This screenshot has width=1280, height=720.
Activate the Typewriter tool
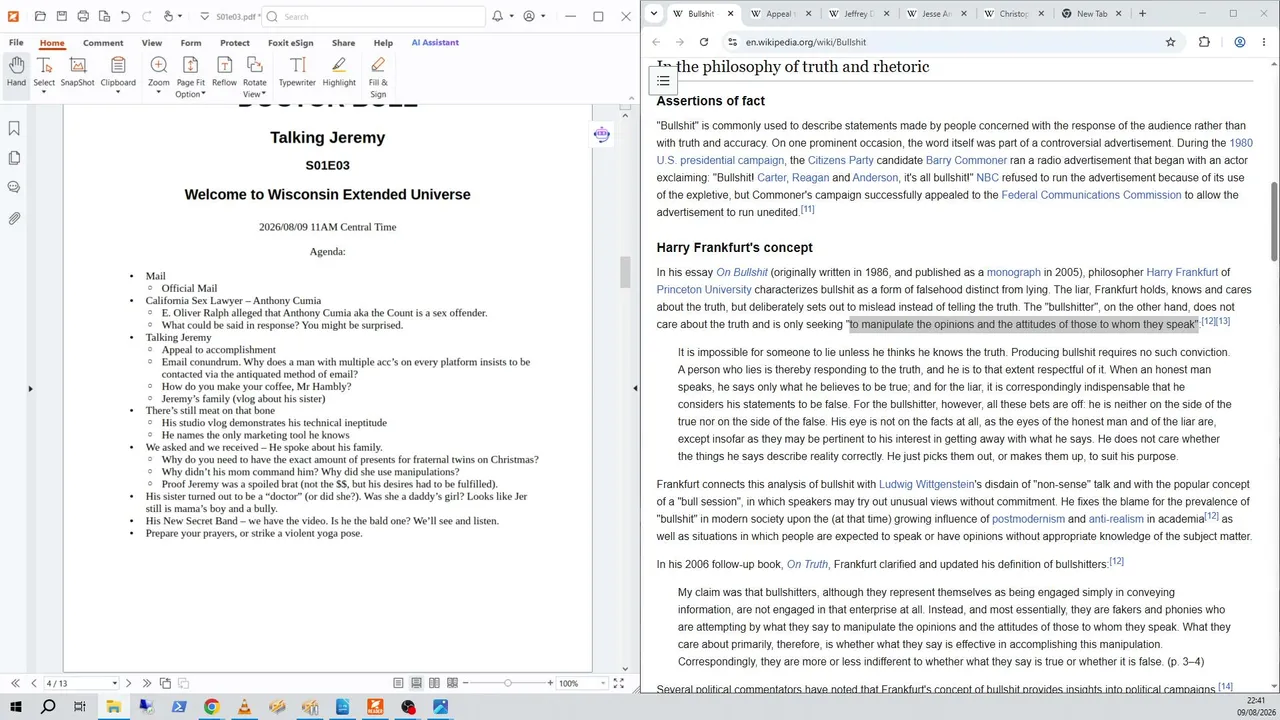[297, 72]
